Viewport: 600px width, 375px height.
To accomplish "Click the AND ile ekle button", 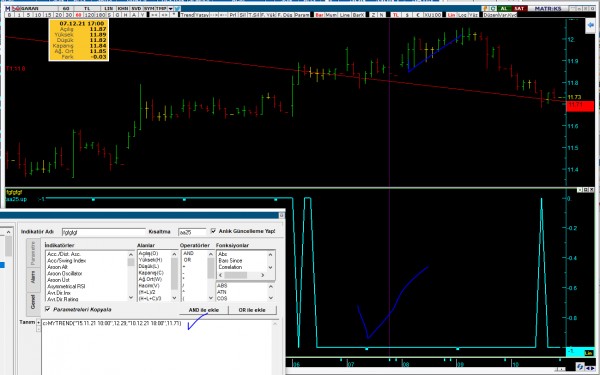I will tap(204, 310).
